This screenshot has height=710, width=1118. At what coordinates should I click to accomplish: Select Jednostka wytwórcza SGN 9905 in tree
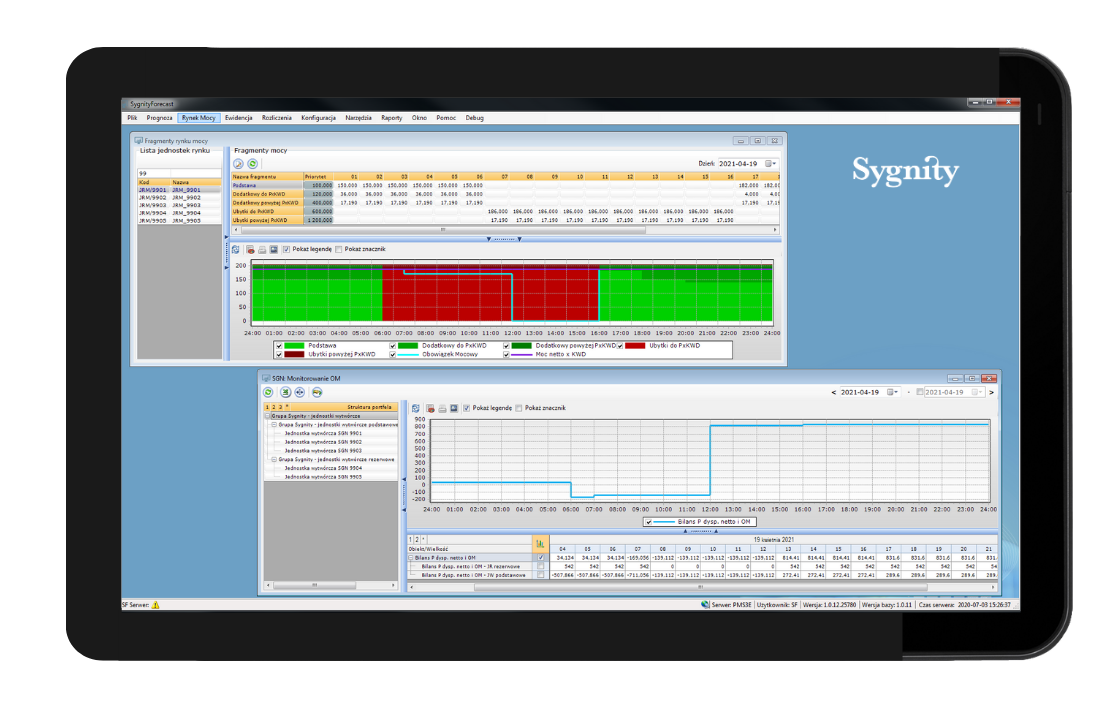point(323,477)
